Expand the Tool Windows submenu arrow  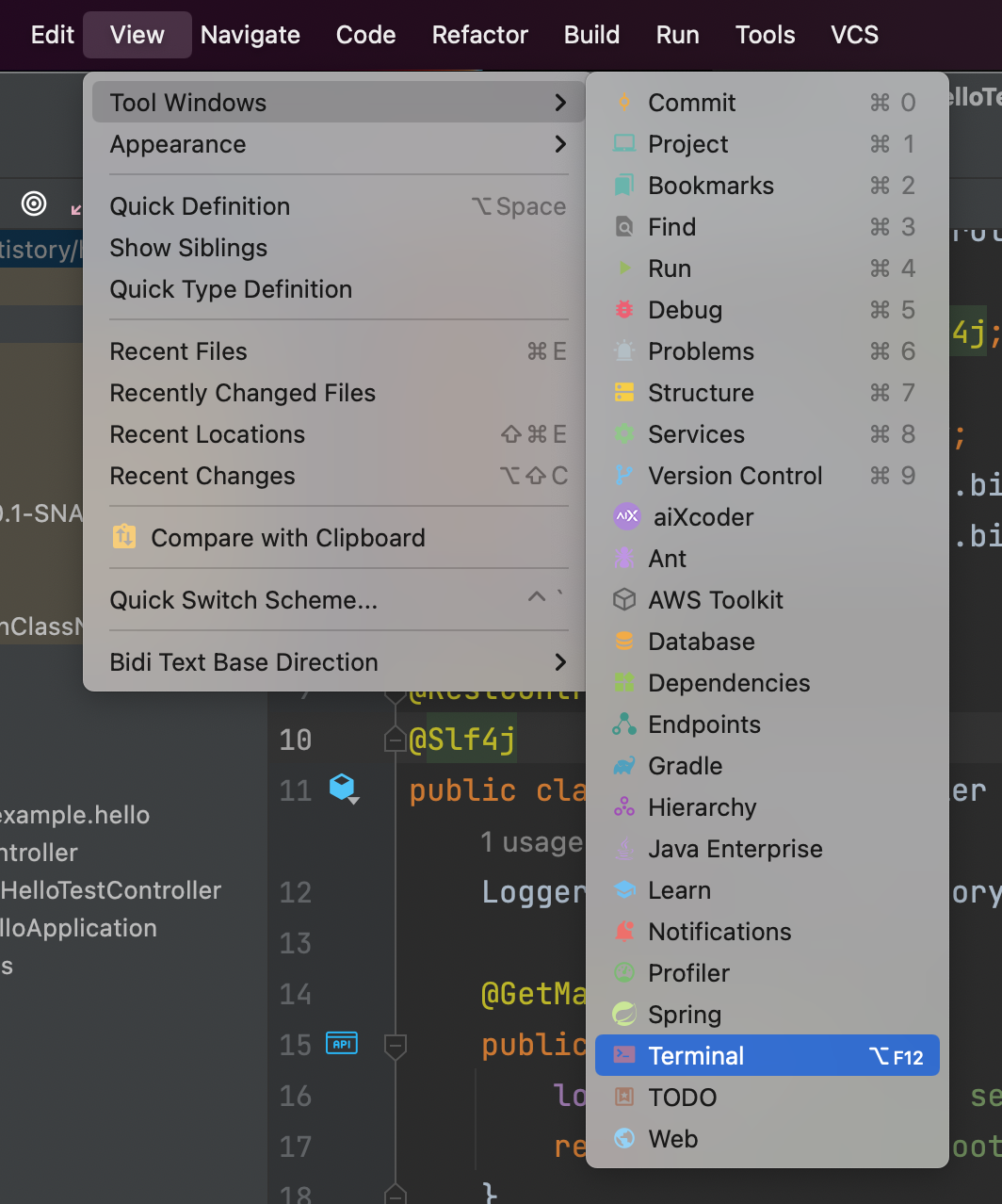(x=560, y=102)
